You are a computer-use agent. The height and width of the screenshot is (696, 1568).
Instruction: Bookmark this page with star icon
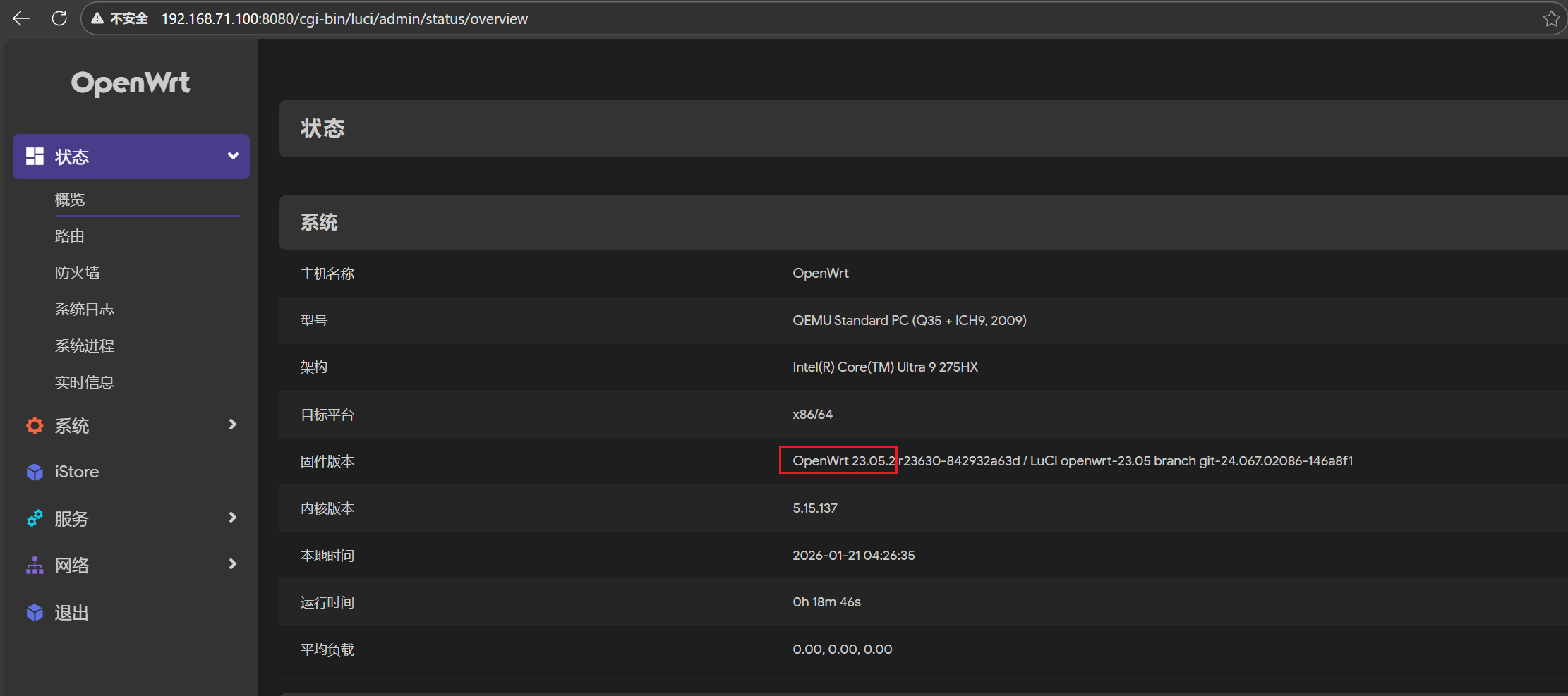point(1551,18)
